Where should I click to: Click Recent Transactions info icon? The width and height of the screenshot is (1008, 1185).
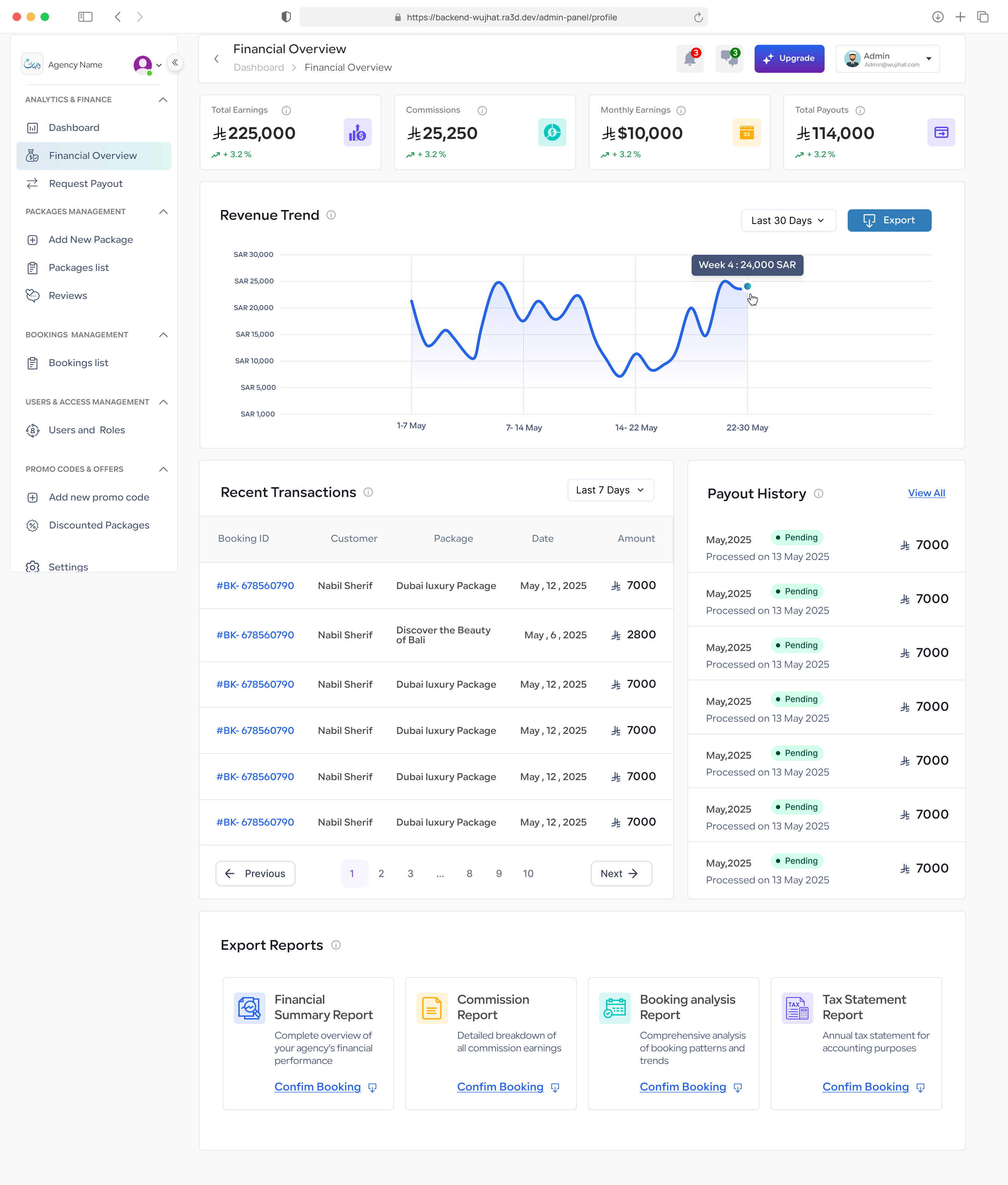click(369, 492)
